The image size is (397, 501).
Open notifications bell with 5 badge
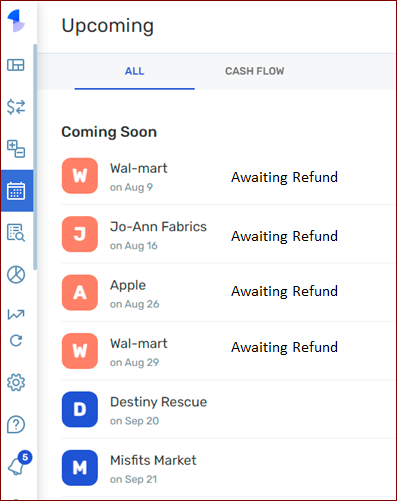coord(19,463)
